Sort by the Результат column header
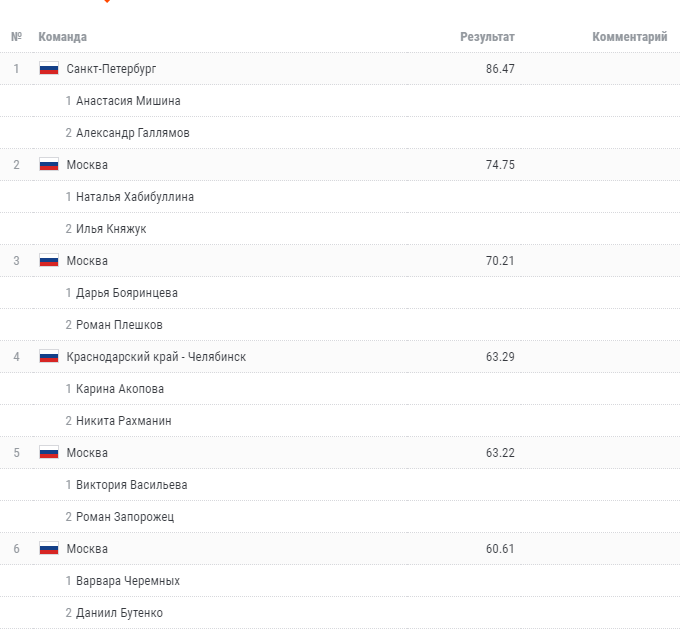 point(487,37)
